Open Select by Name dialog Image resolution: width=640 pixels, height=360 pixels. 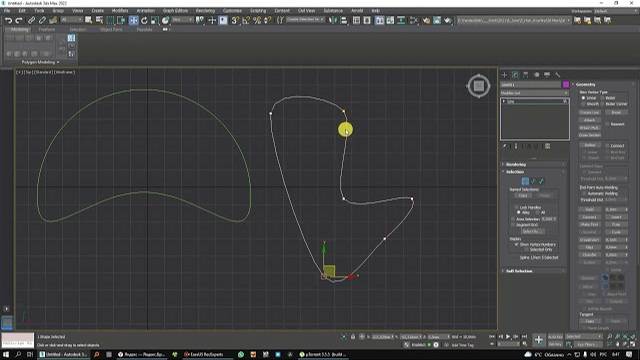click(99, 20)
